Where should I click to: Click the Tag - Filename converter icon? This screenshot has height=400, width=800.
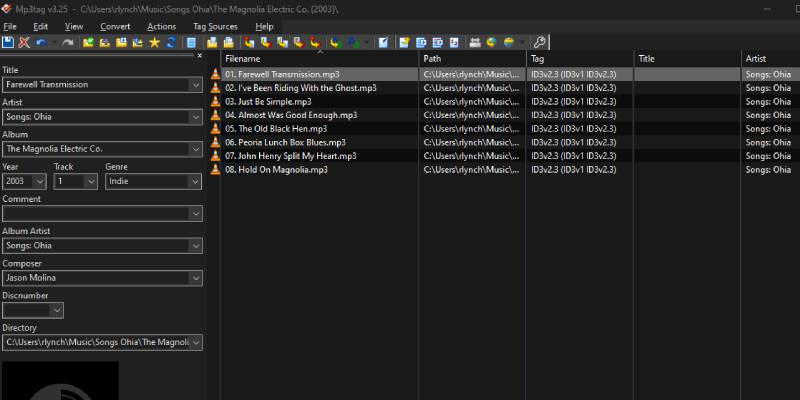pos(249,42)
